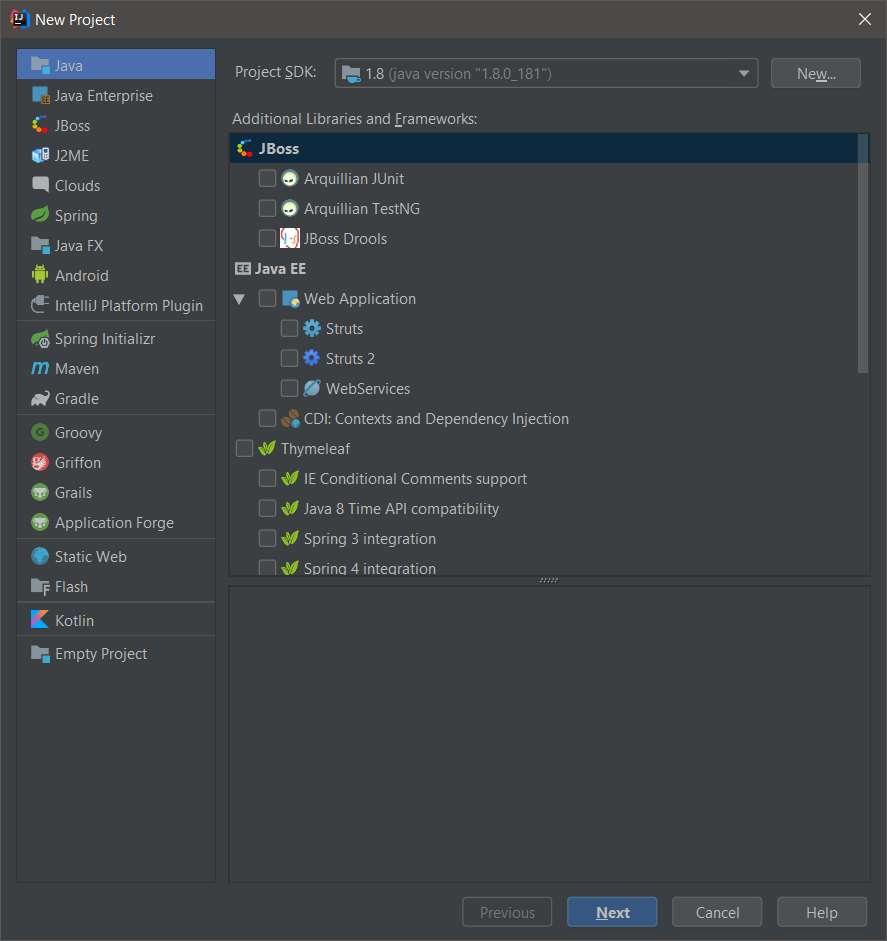Click the Cancel button
This screenshot has width=887, height=941.
(x=717, y=912)
